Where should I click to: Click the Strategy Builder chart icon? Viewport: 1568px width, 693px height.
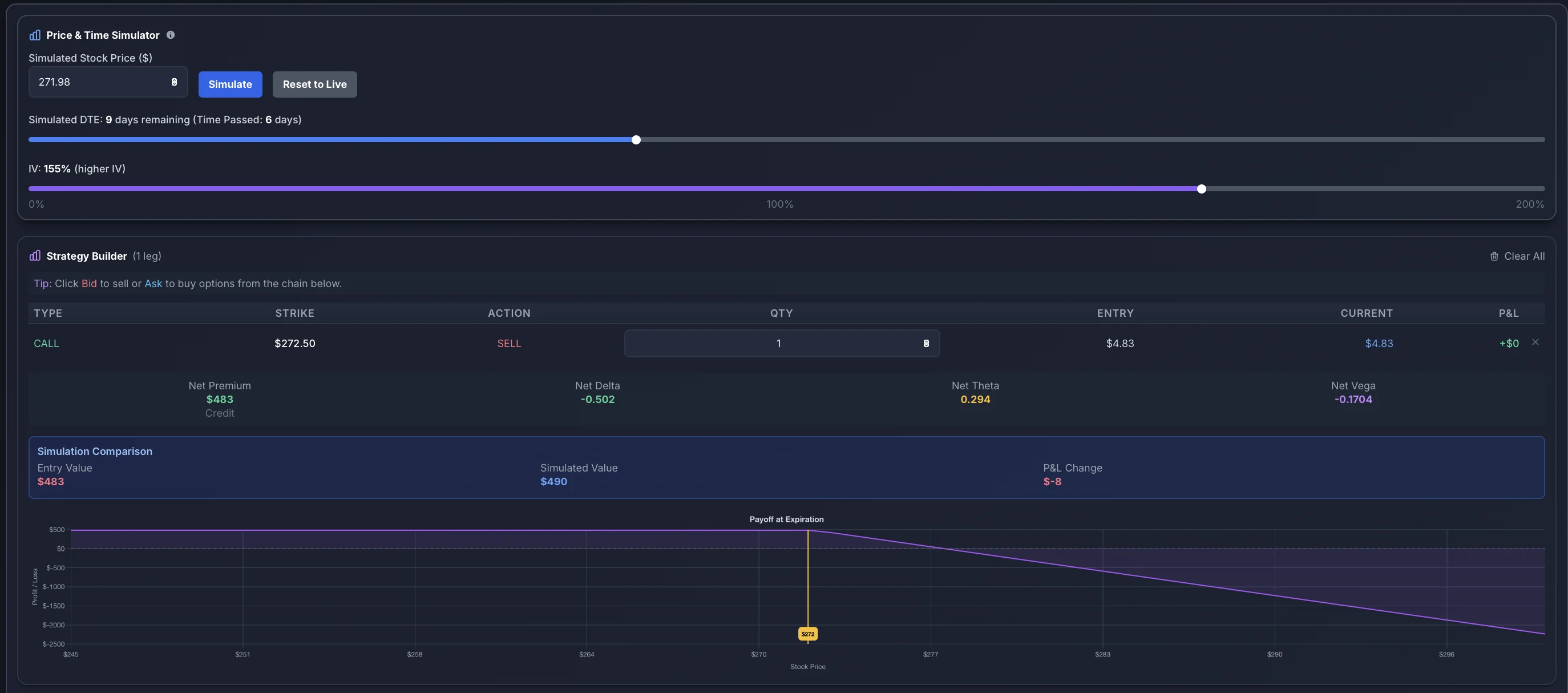(35, 256)
